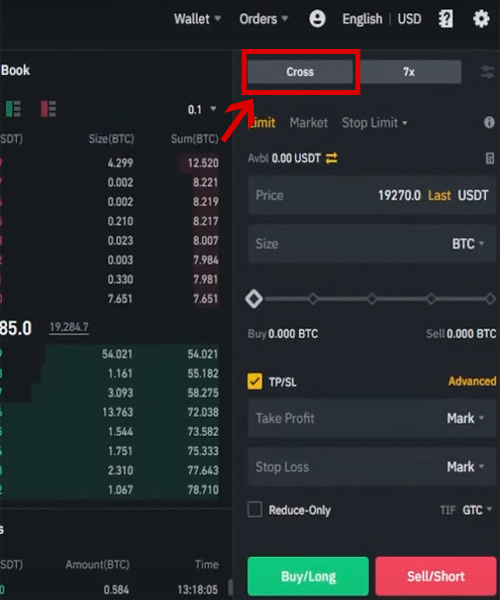
Task: Show buy orders only in order book
Action: pos(13,109)
